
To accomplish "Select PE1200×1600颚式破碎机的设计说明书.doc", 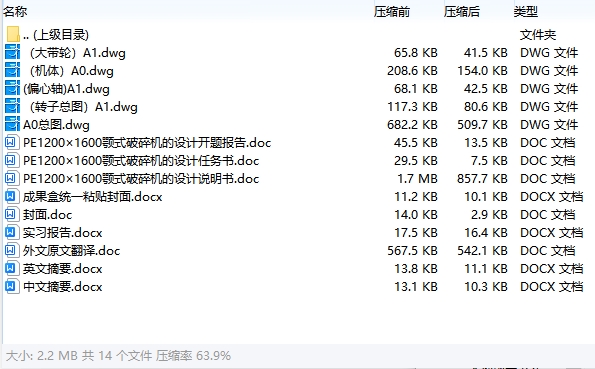I will point(141,179).
